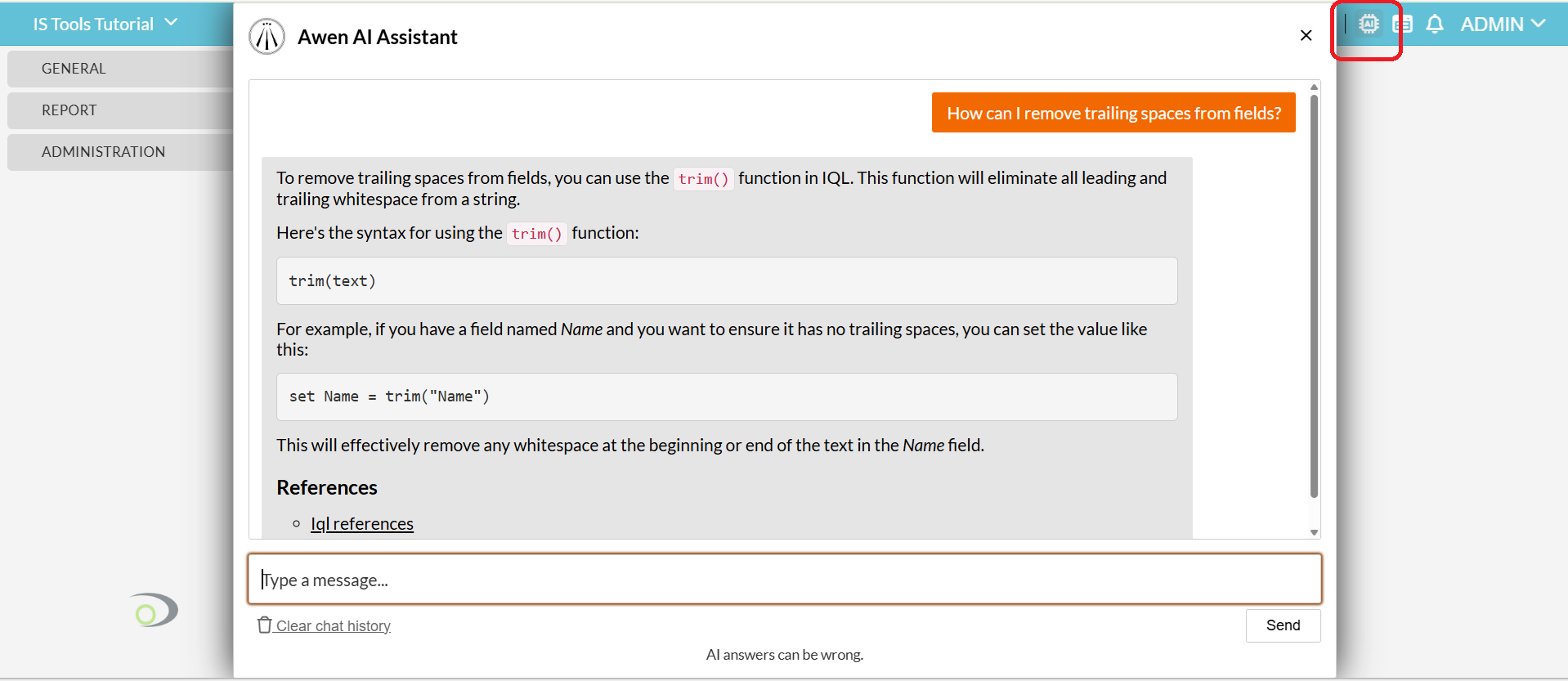Image resolution: width=1568 pixels, height=681 pixels.
Task: Click the chat scrollbar thumb
Action: (1314, 294)
